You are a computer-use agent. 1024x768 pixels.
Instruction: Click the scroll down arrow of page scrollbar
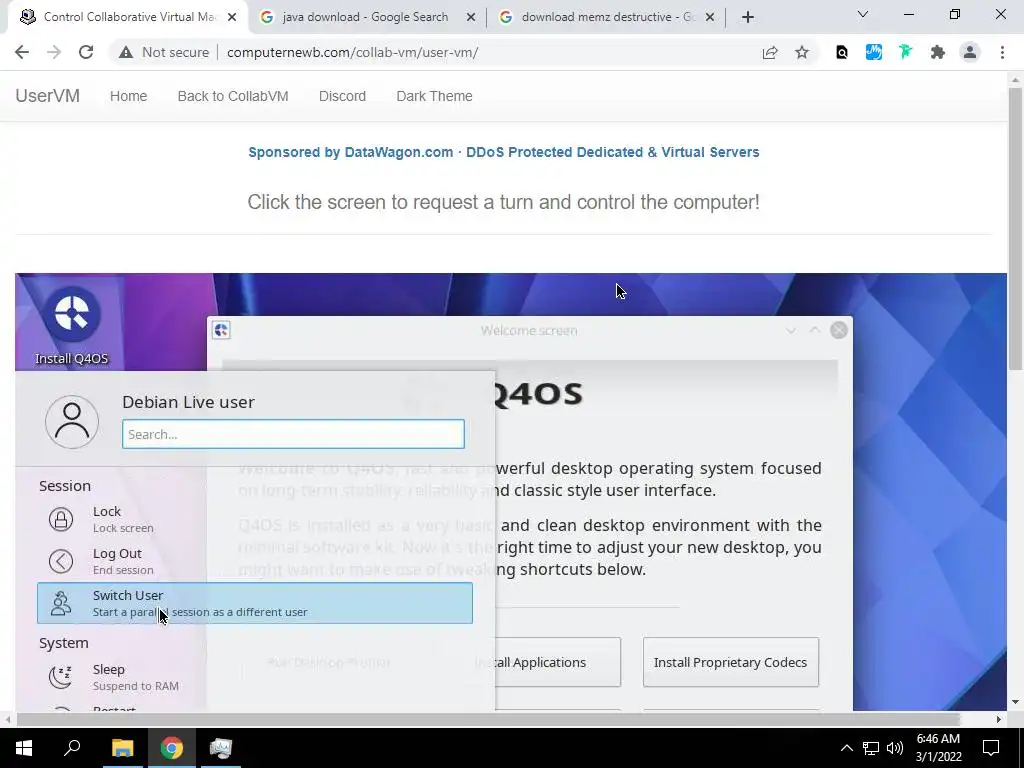1015,703
